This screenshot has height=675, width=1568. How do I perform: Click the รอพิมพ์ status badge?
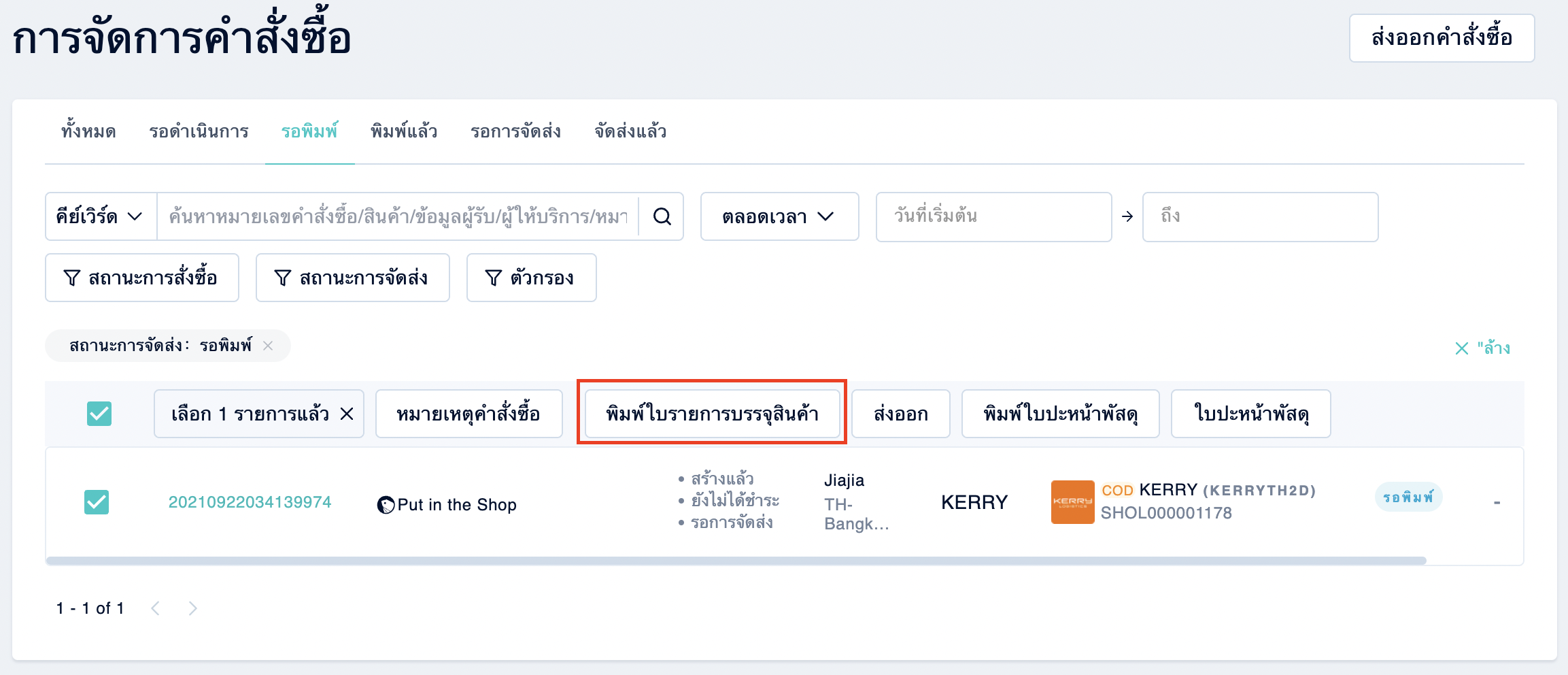[1408, 497]
